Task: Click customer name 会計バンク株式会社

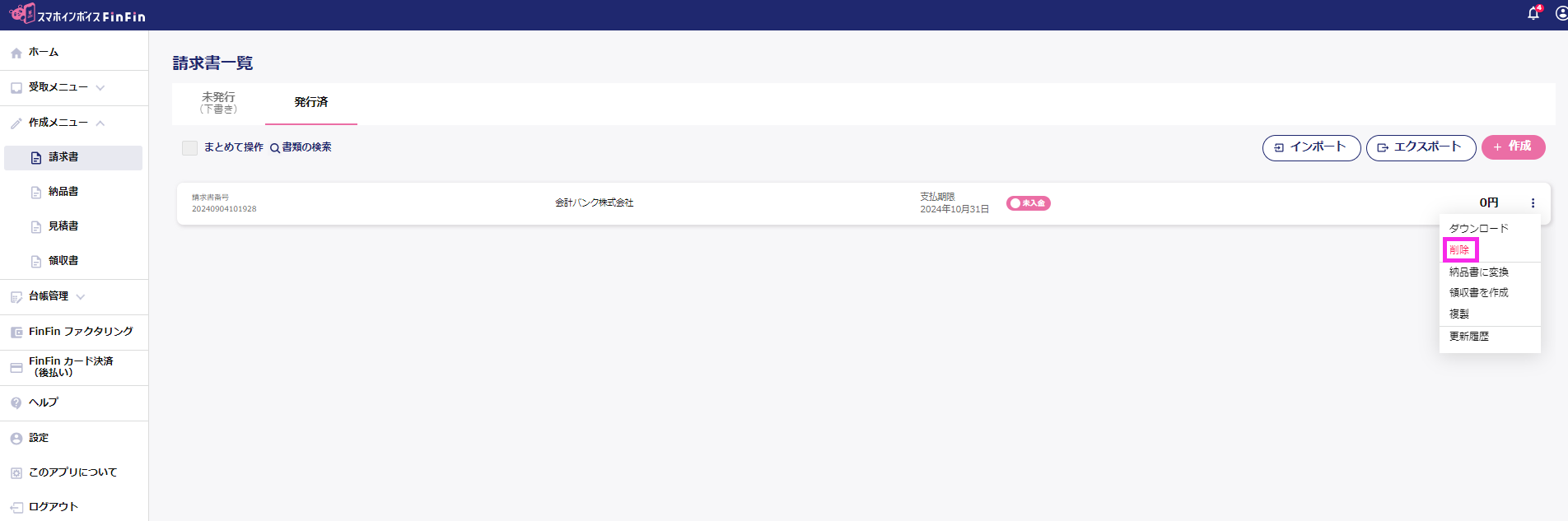Action: 594,202
